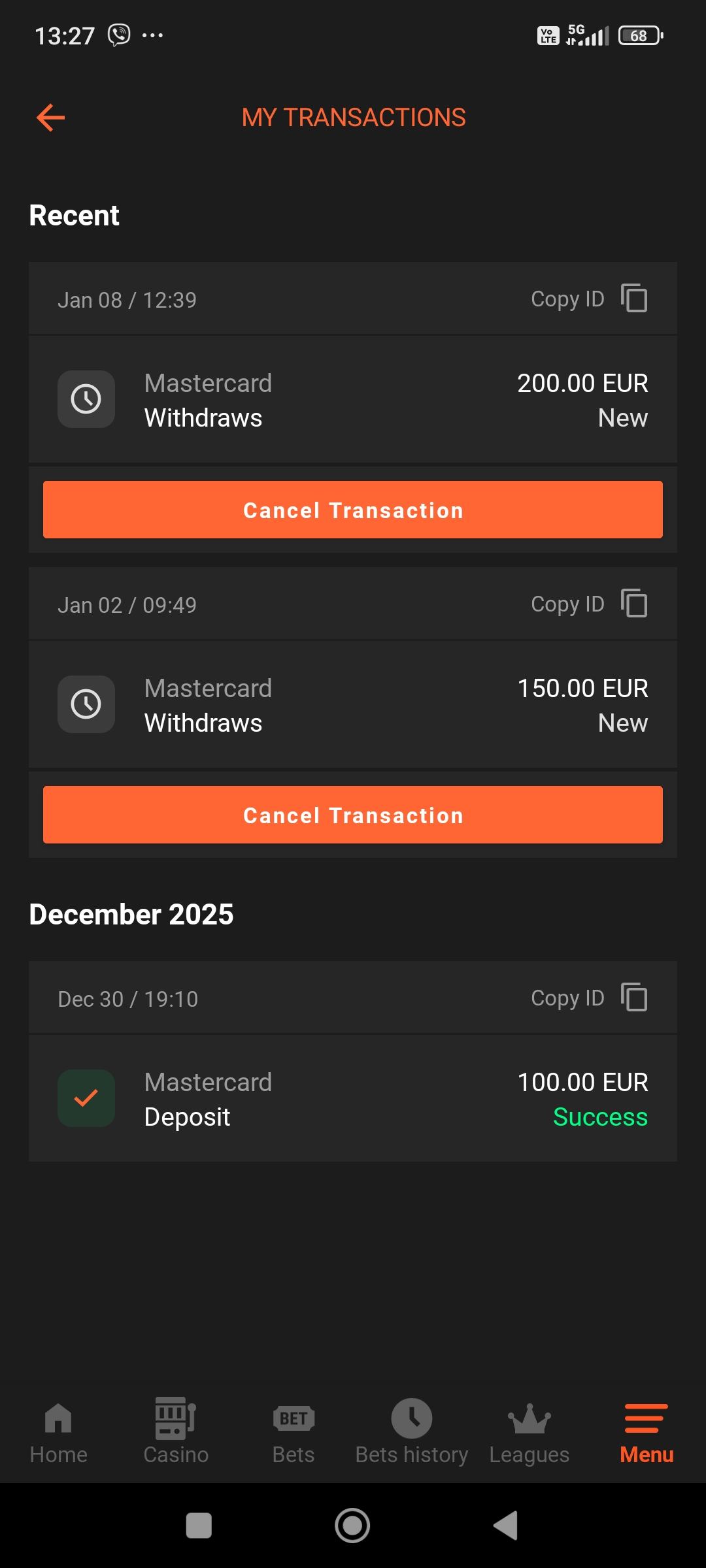The image size is (706, 1568).
Task: Tap pending clock icon on 200.00 EUR withdrawal
Action: pyautogui.click(x=86, y=399)
